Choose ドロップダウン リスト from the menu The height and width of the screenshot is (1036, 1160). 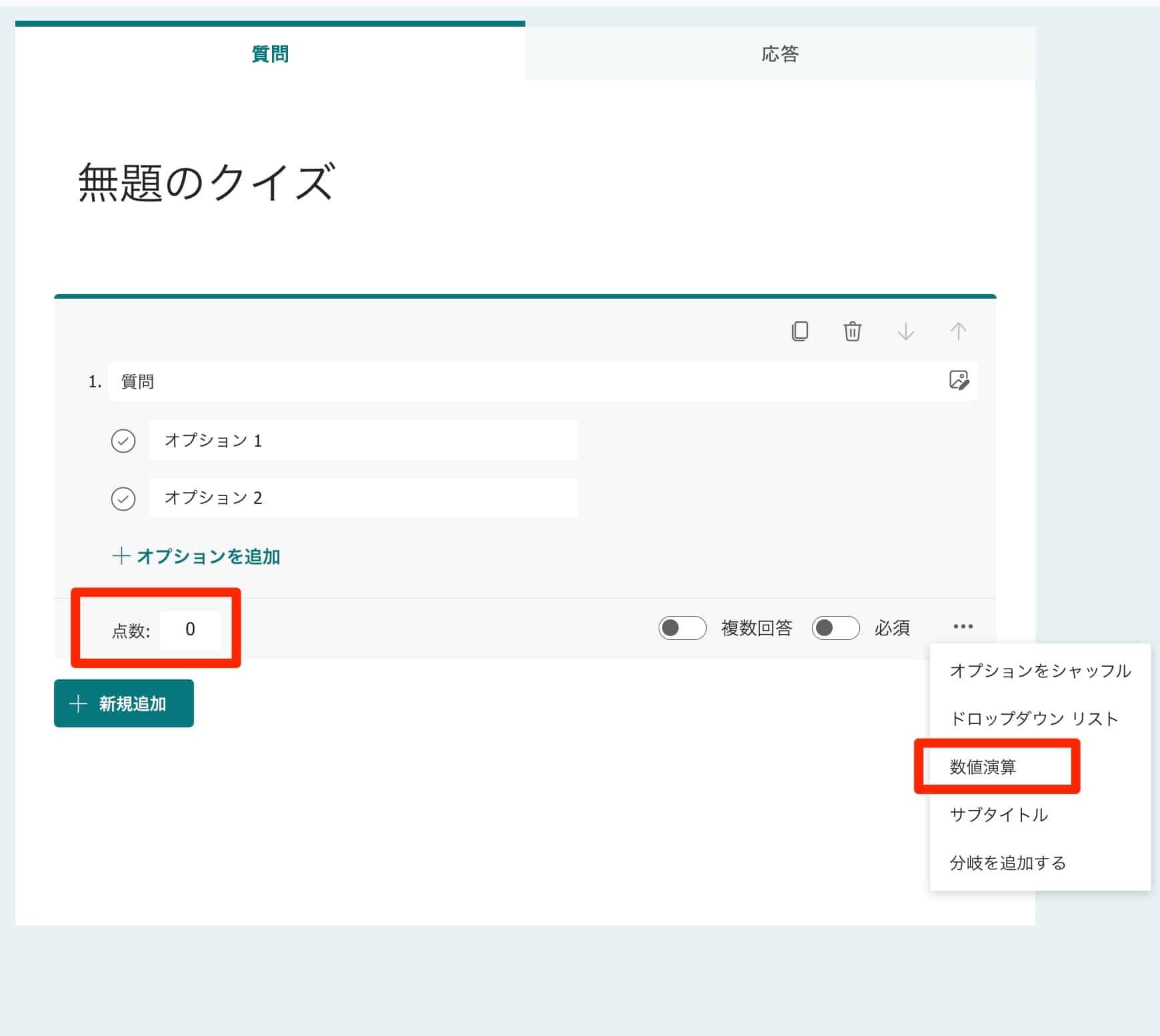(x=1033, y=719)
